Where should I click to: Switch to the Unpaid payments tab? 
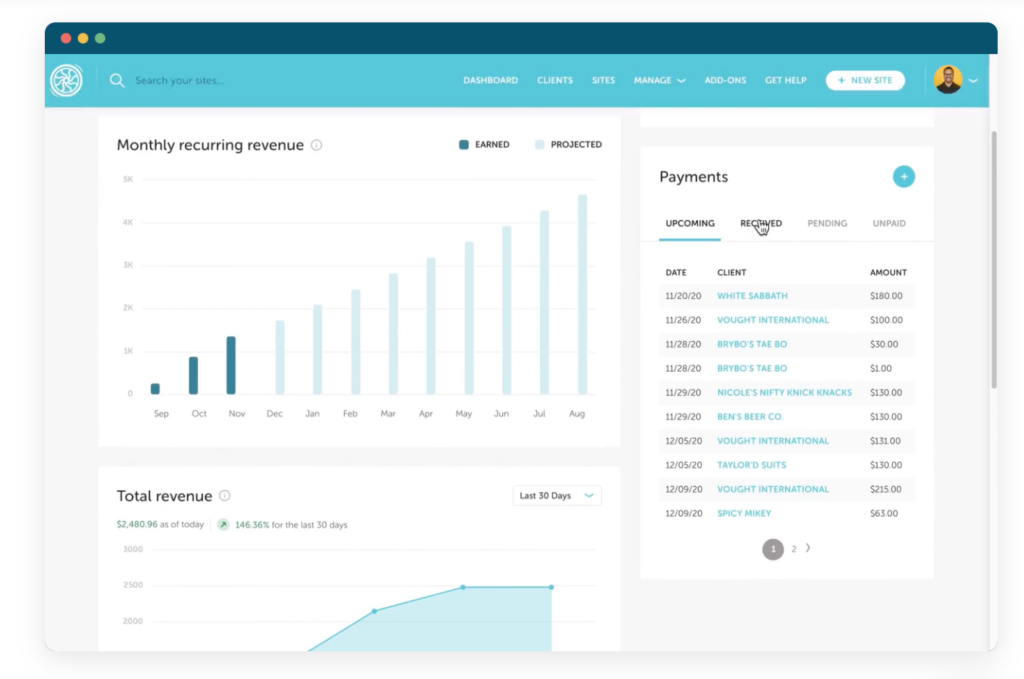(889, 223)
